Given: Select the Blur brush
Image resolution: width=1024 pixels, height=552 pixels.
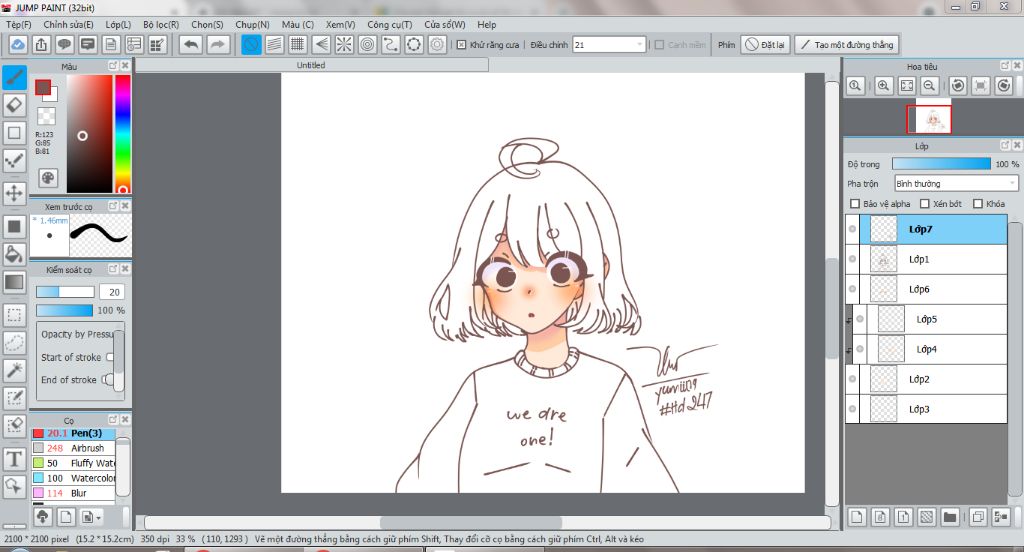Looking at the screenshot, I should pos(73,493).
